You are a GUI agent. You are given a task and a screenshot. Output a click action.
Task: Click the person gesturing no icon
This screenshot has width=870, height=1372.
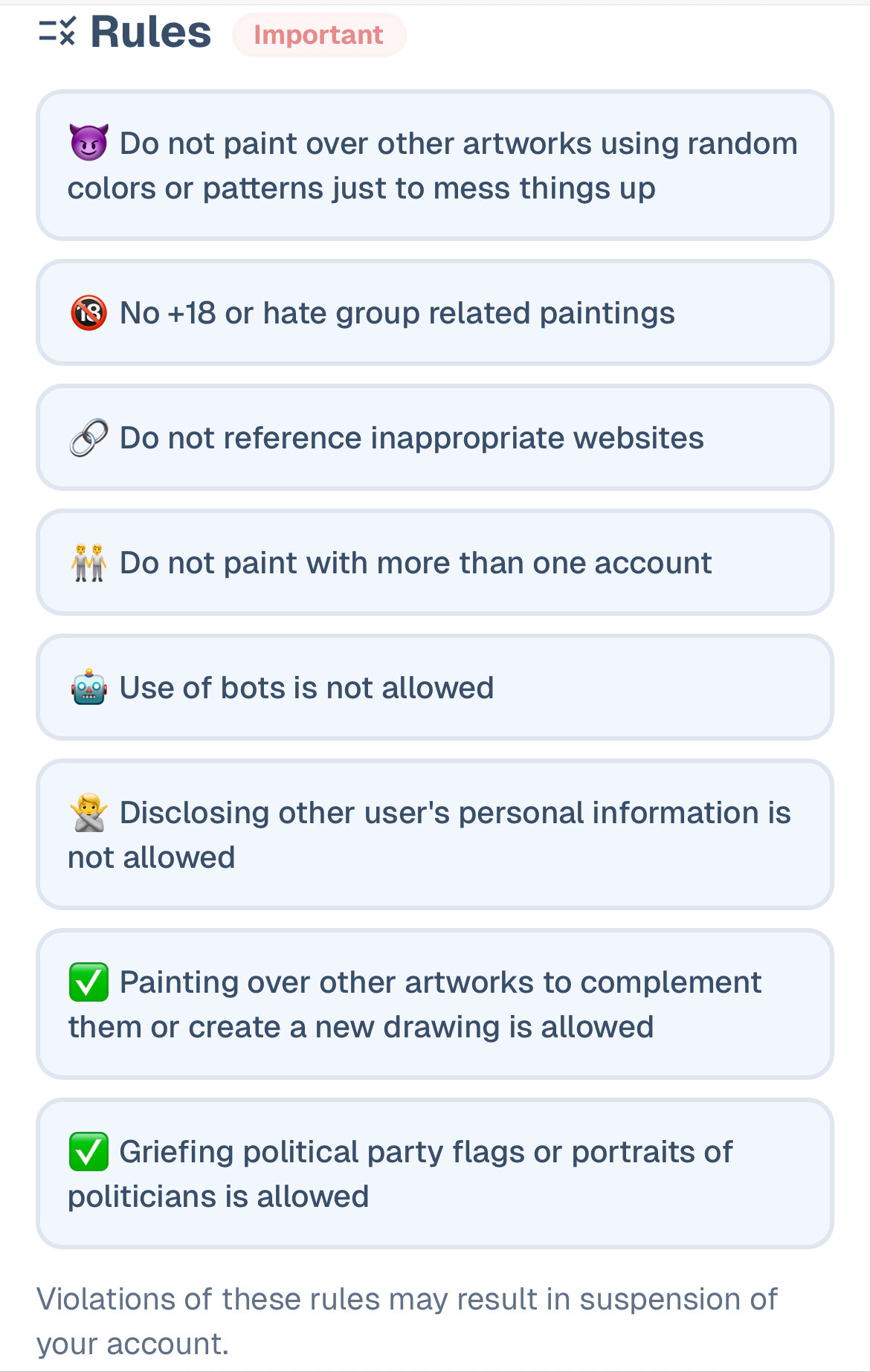pos(88,813)
